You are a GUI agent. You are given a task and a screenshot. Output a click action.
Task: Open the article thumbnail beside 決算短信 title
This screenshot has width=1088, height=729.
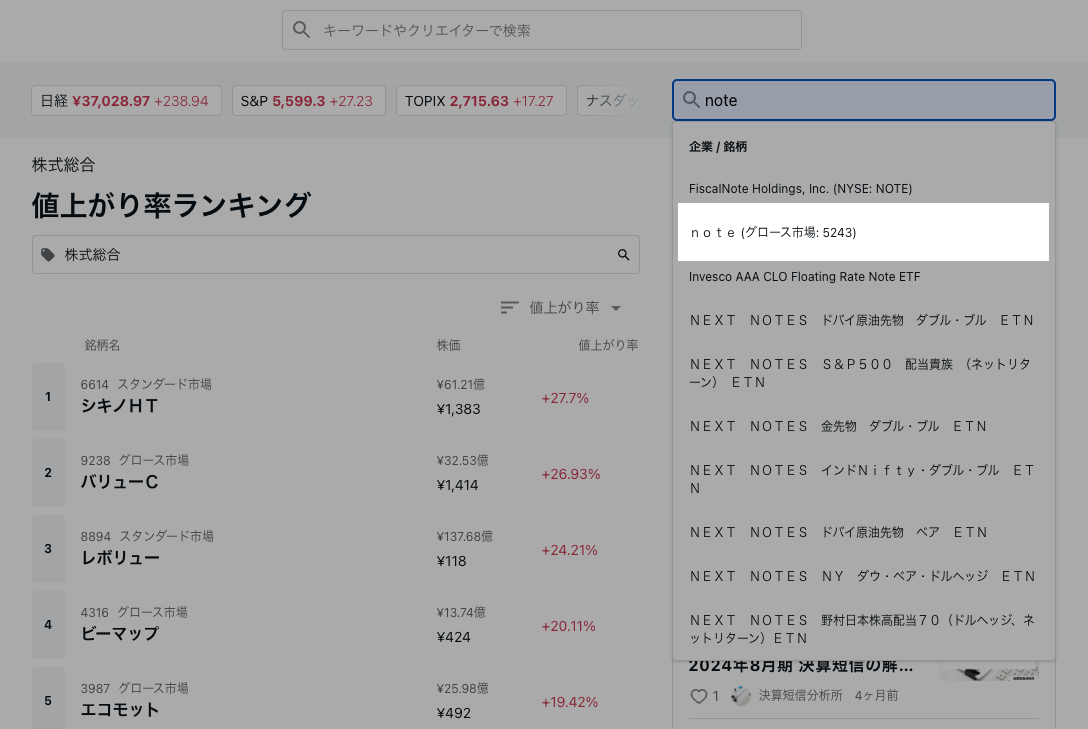point(989,671)
